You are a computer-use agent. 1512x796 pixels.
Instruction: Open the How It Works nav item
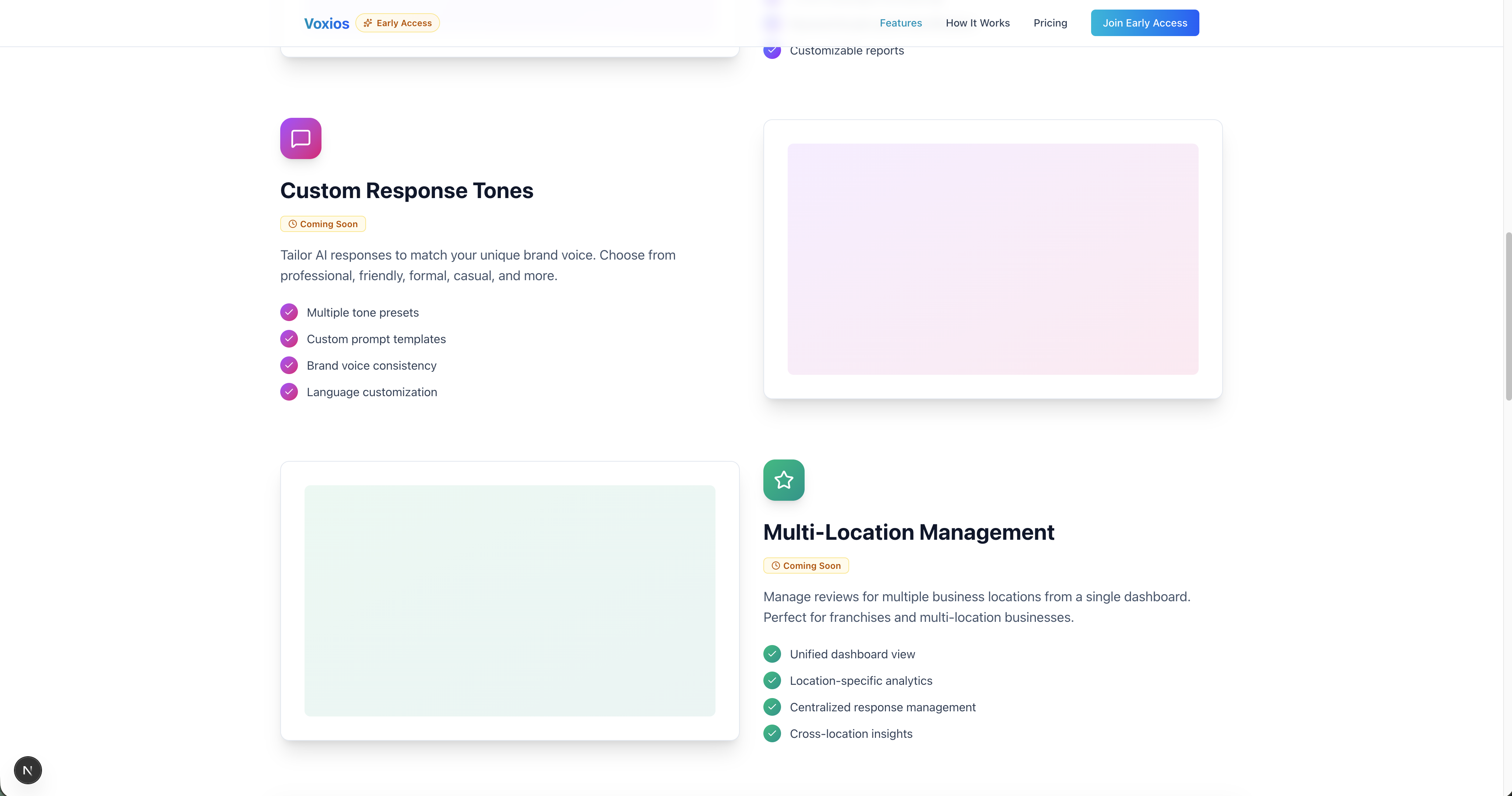click(977, 23)
